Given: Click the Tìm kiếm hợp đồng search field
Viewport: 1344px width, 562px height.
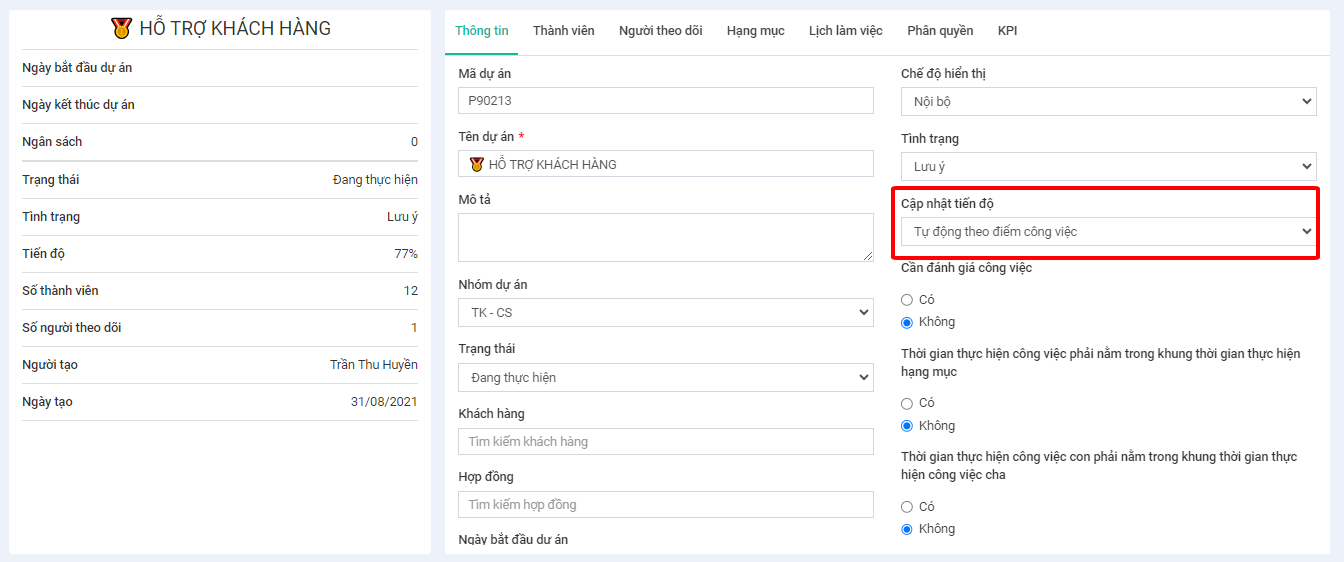Looking at the screenshot, I should [x=665, y=505].
